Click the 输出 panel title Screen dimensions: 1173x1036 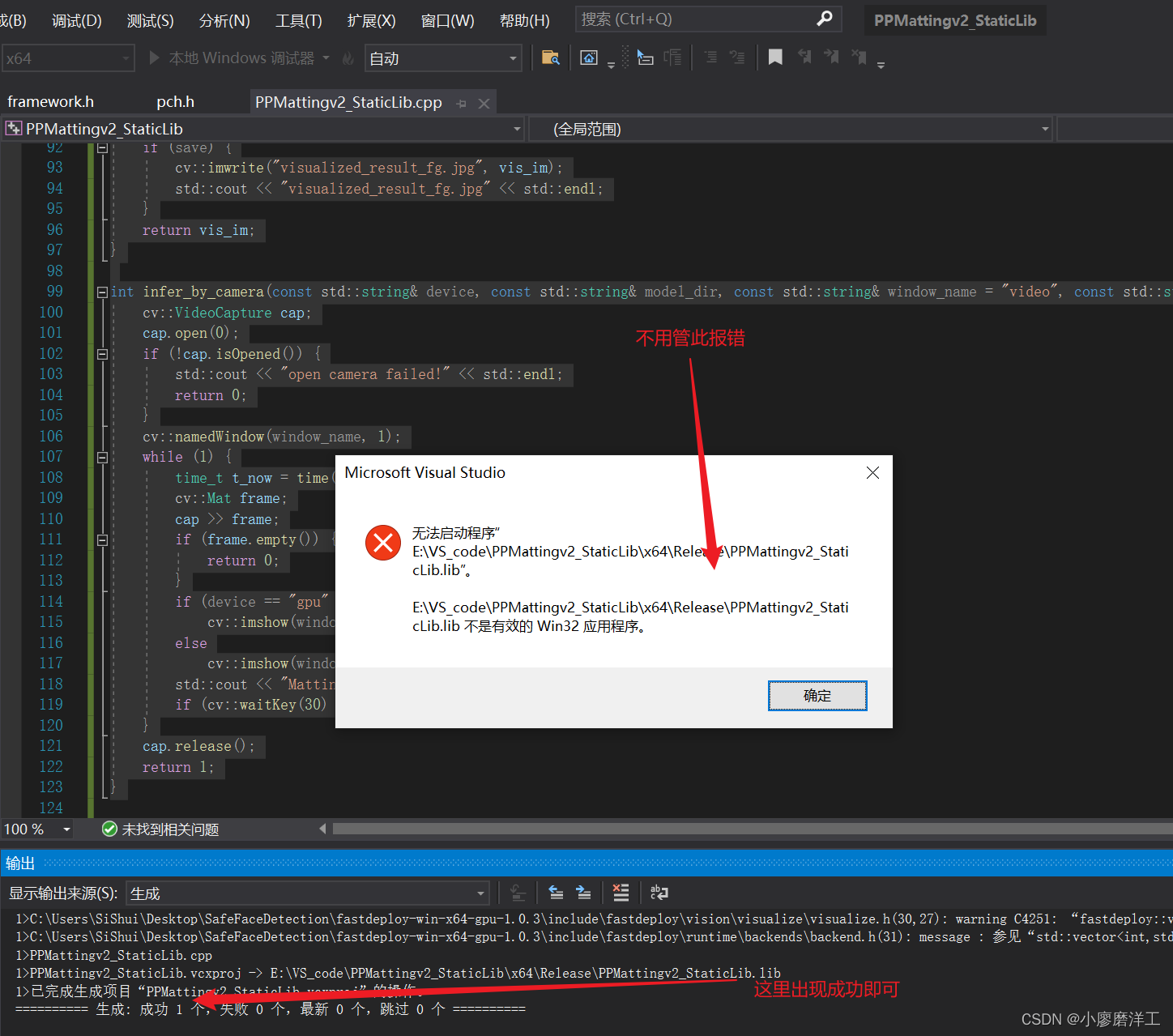tap(20, 863)
